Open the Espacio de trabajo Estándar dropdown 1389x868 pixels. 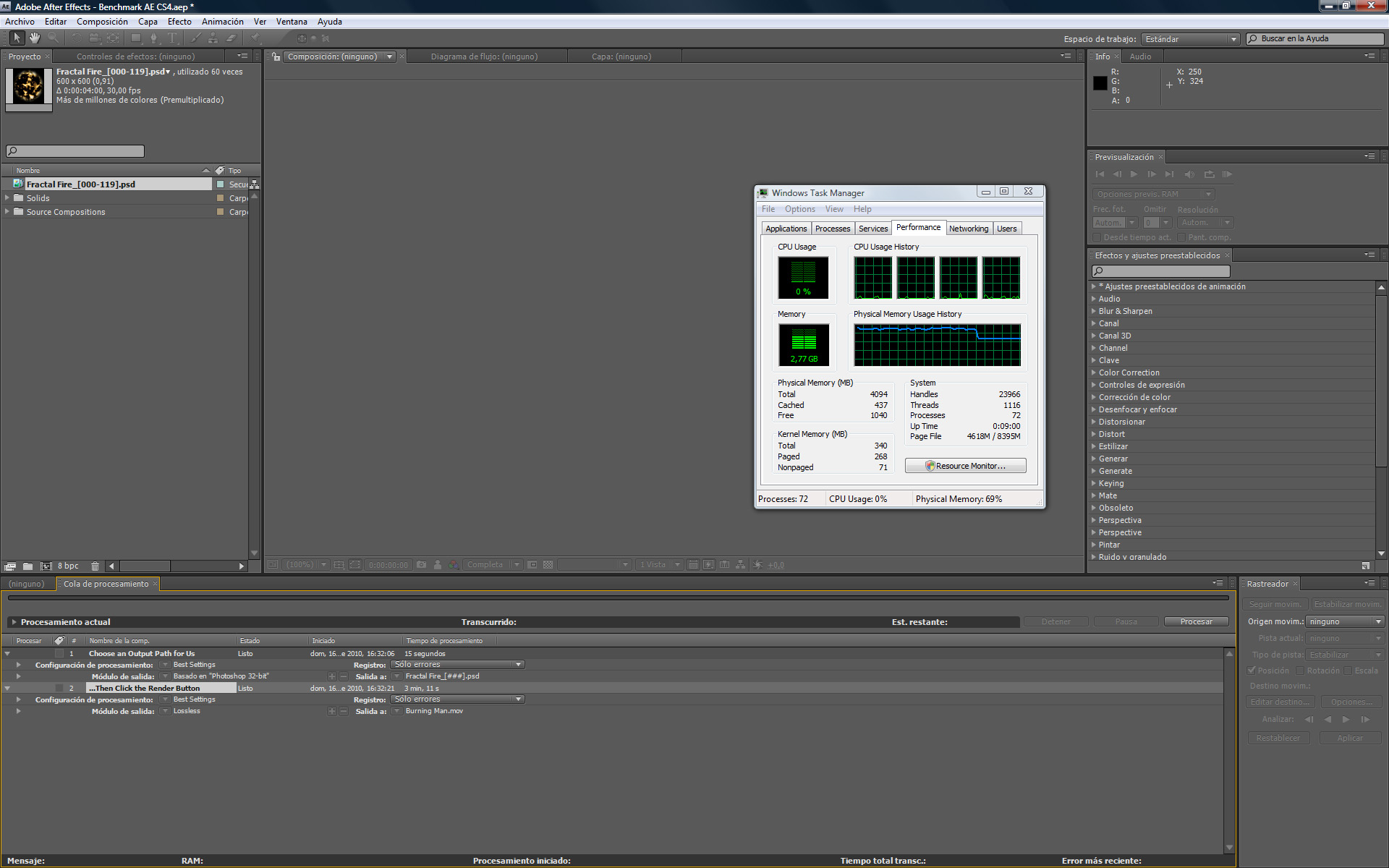click(x=1190, y=39)
